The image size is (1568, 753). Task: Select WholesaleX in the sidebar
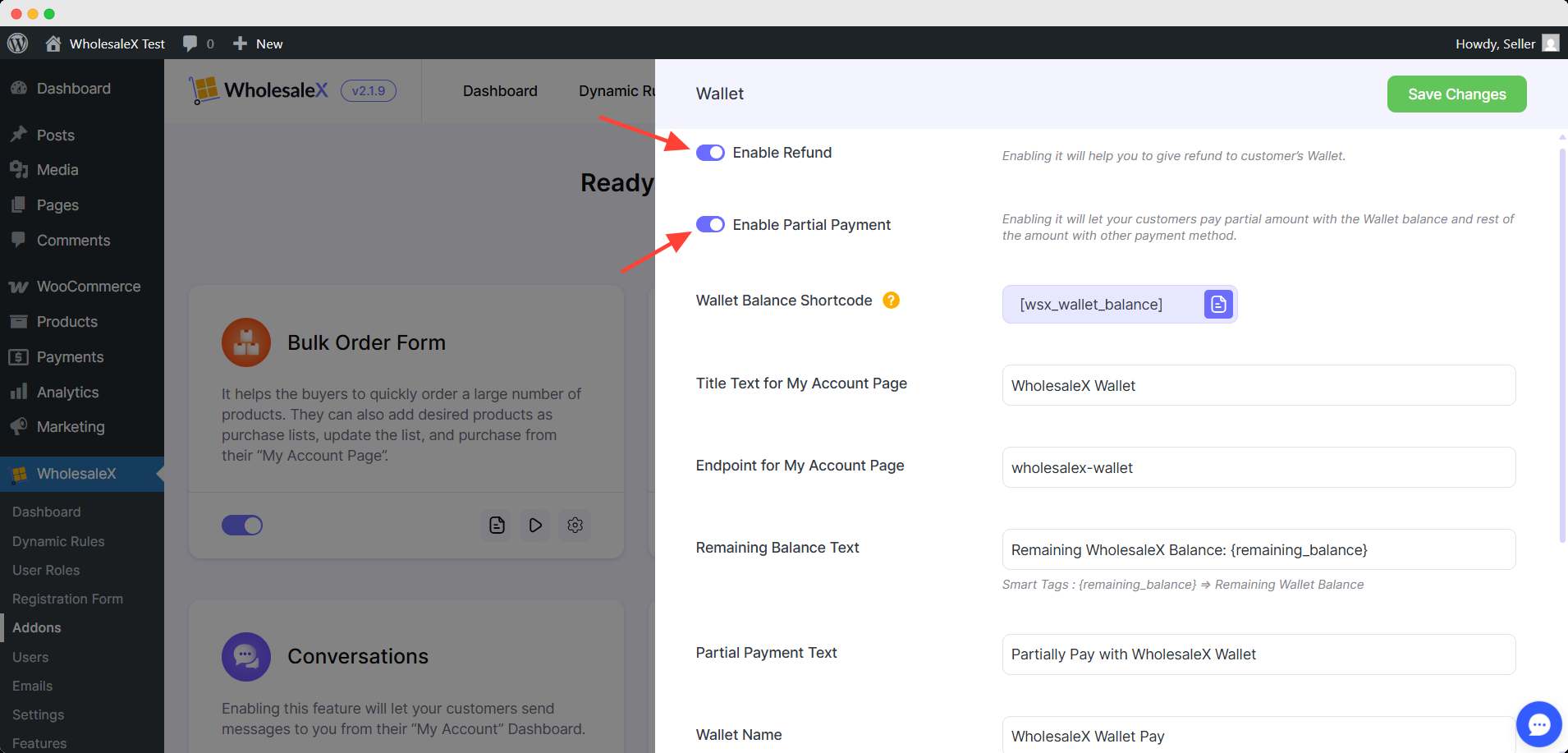[x=82, y=474]
